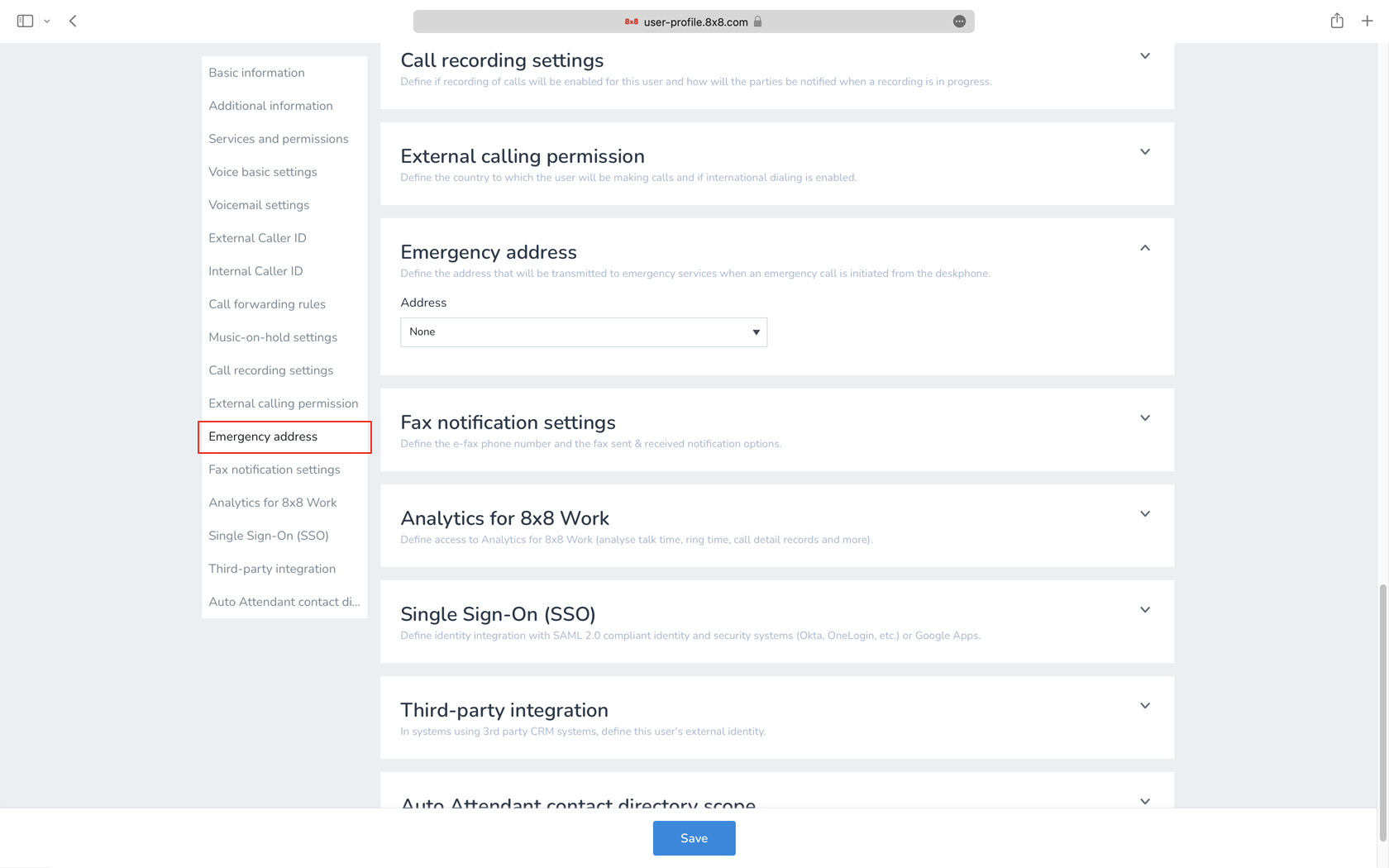Expand the Single Sign-On (SSO) section
The image size is (1389, 868).
[1145, 610]
